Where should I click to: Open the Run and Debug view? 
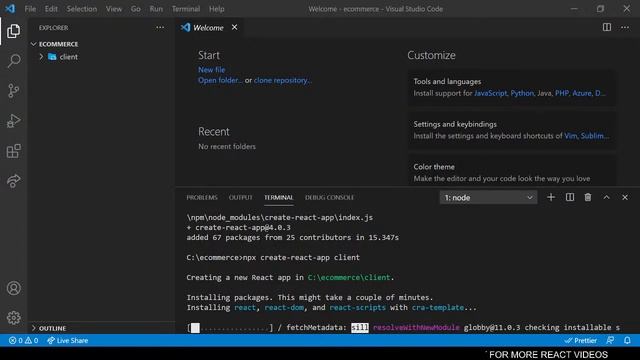click(x=13, y=121)
